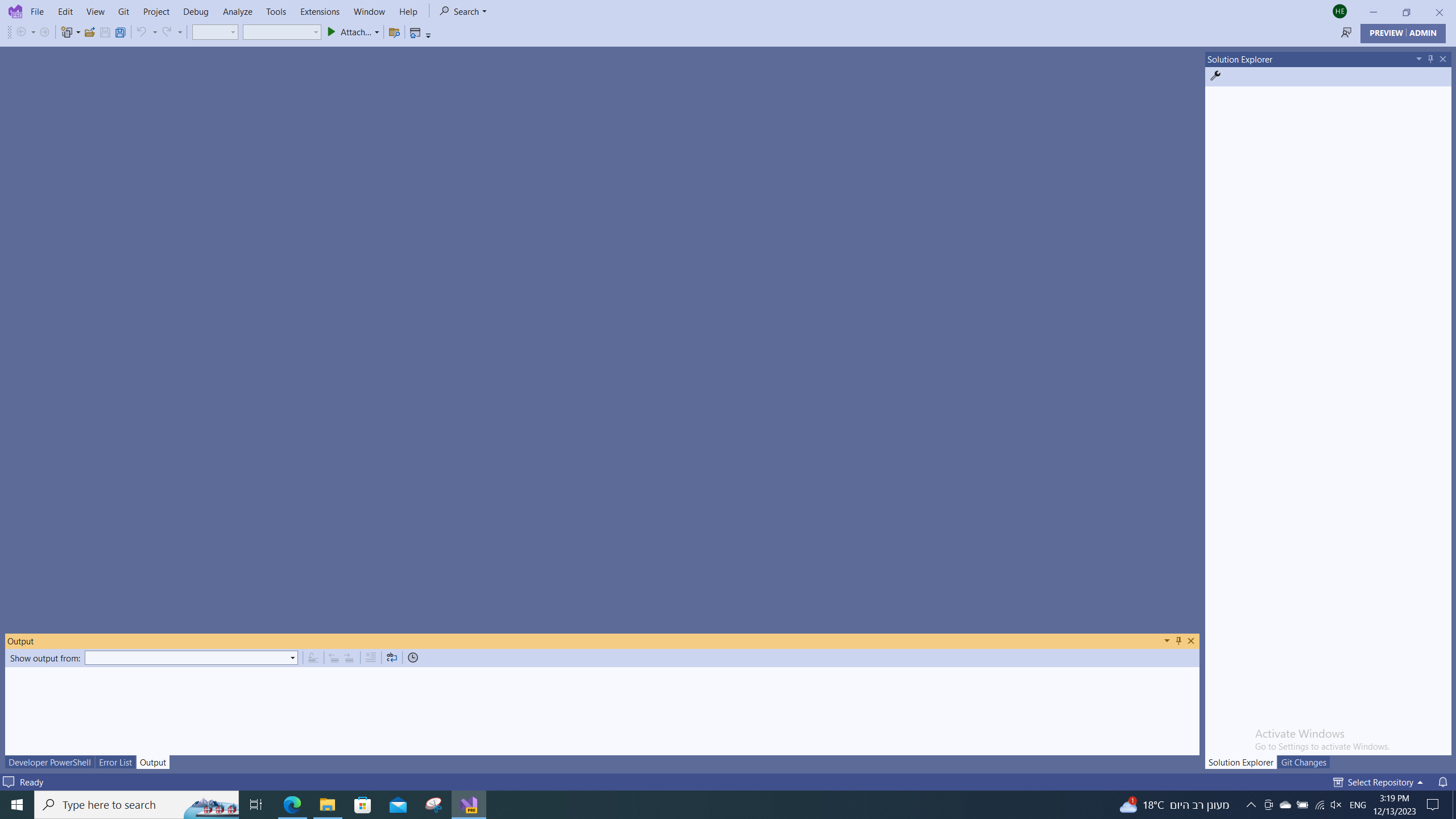Open the Error List tab
The height and width of the screenshot is (819, 1456).
click(115, 762)
